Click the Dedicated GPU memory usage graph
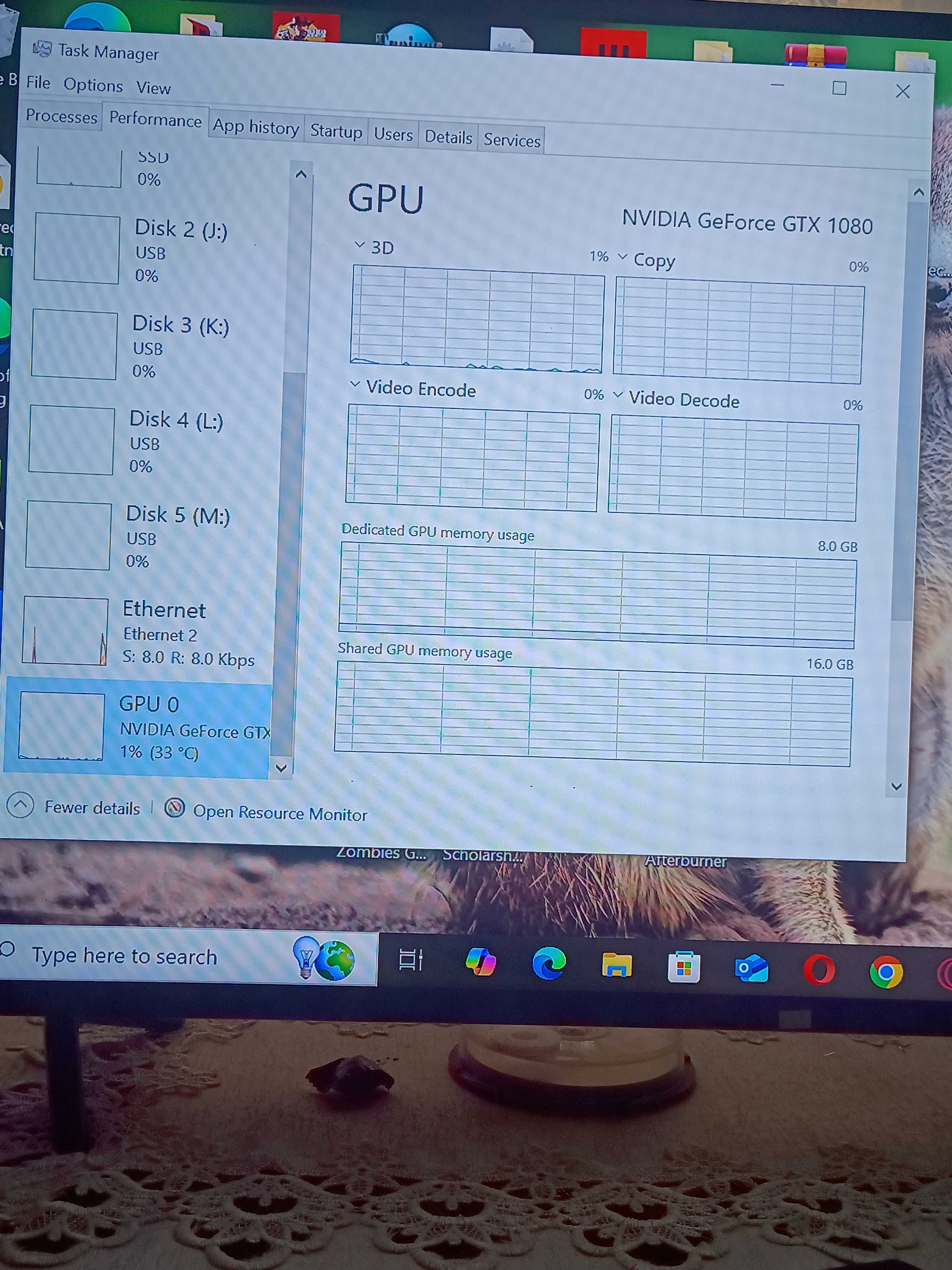This screenshot has height=1270, width=952. pos(597,595)
